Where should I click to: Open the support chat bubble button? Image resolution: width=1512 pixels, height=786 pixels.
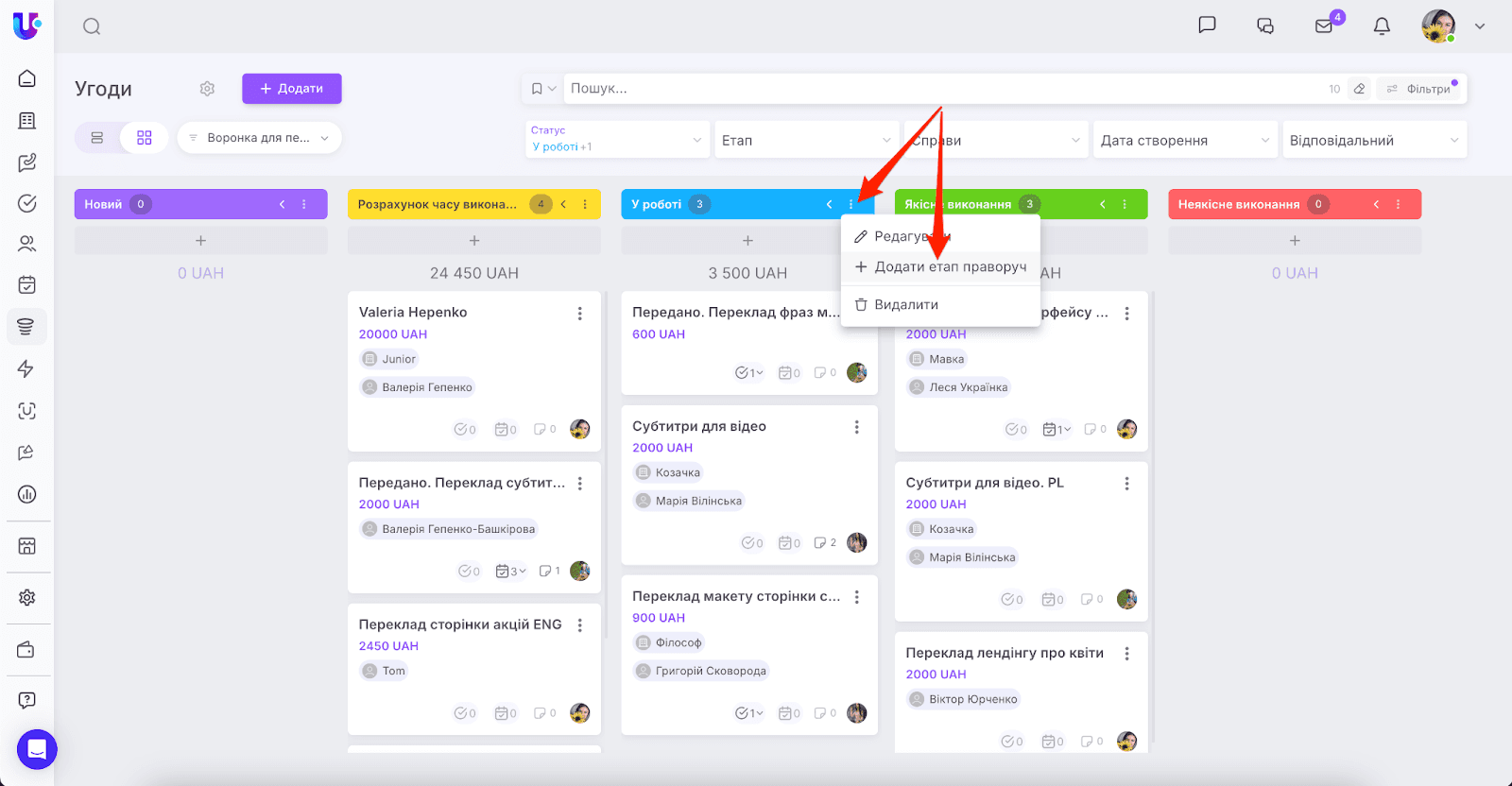pos(37,750)
